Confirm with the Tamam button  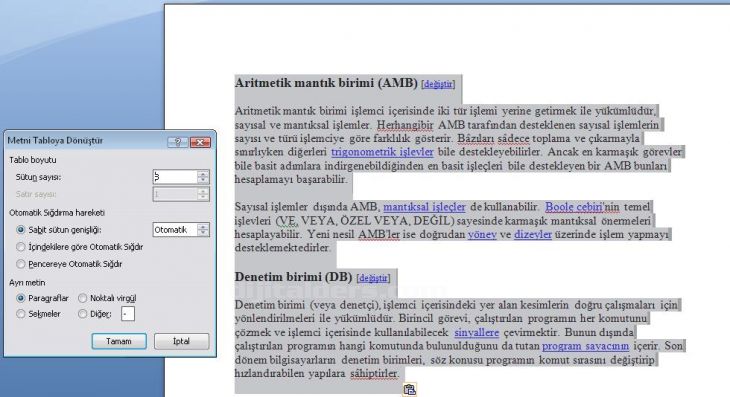(x=119, y=341)
